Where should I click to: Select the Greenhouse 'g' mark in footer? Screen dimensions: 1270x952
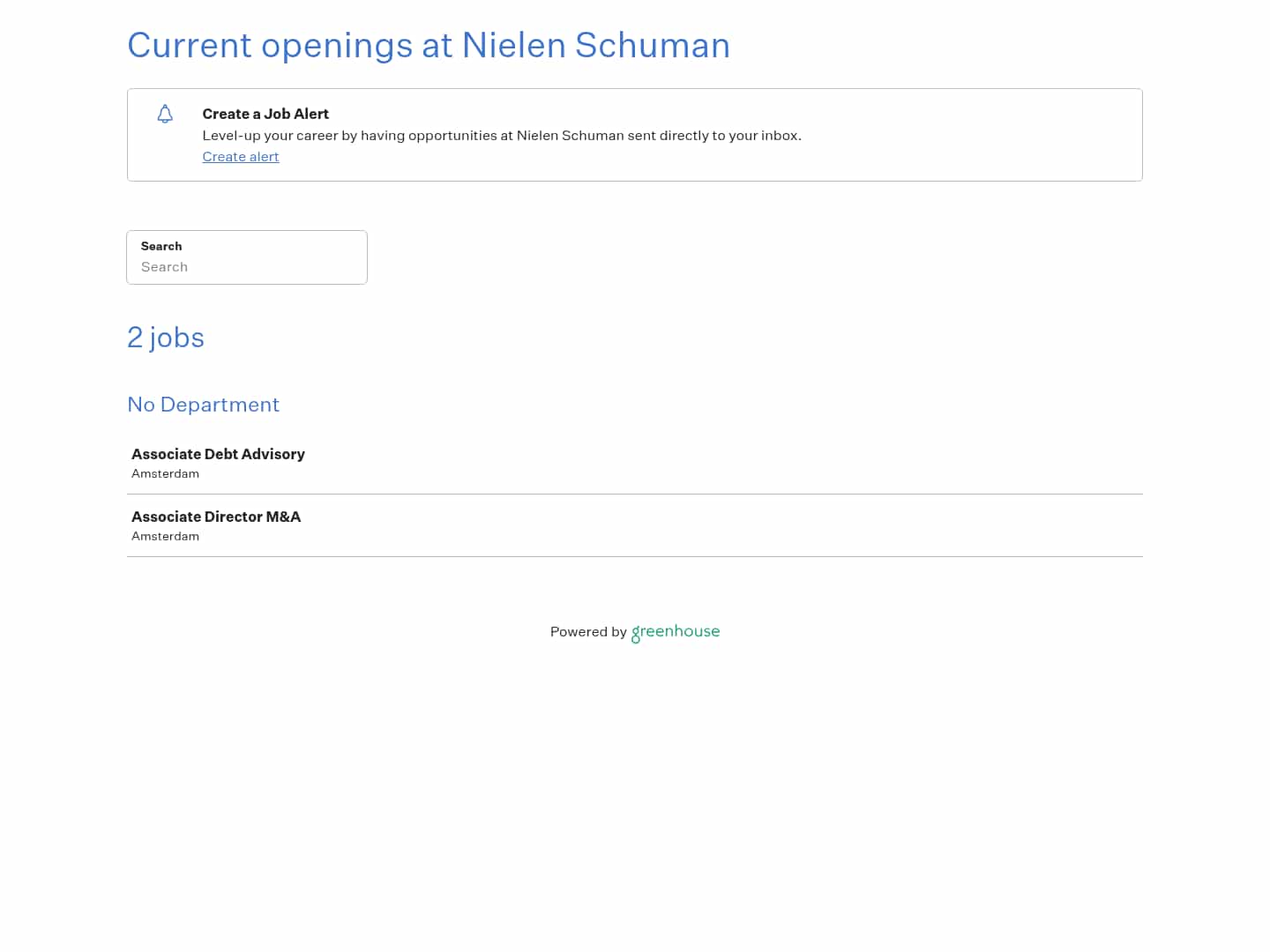pyautogui.click(x=635, y=636)
